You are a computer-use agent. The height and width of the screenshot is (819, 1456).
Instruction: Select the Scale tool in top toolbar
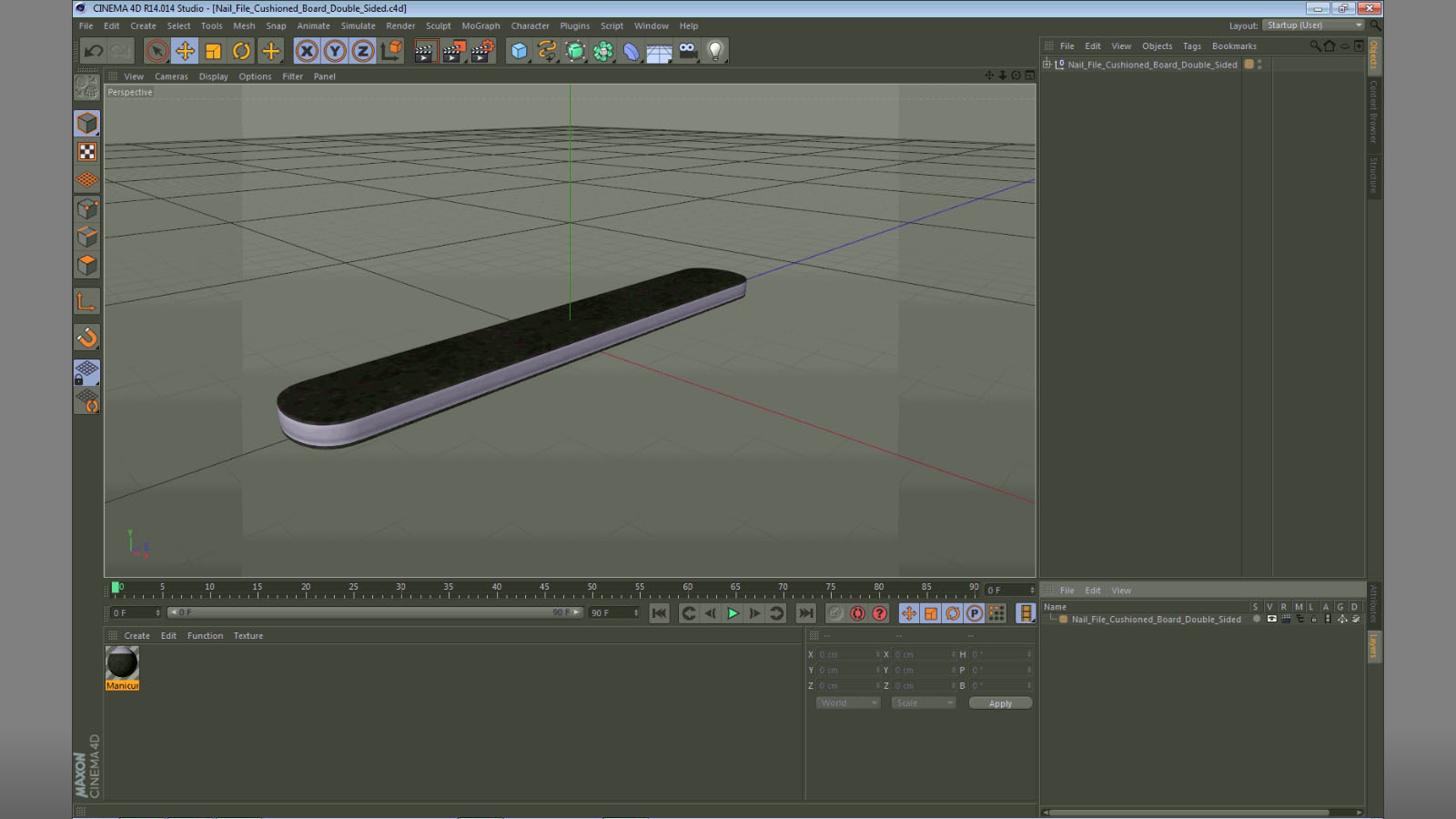click(x=213, y=51)
